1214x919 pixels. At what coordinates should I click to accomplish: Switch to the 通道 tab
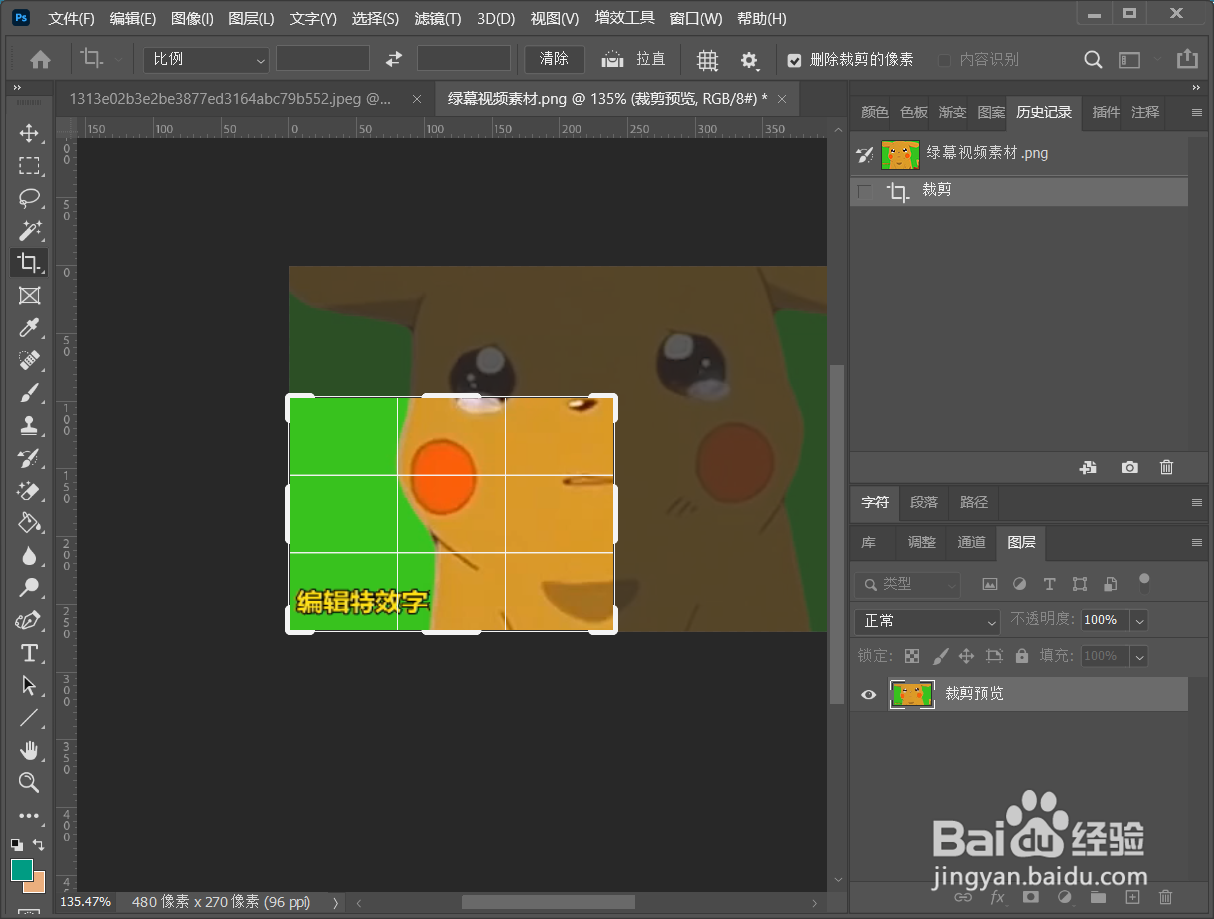pyautogui.click(x=971, y=542)
